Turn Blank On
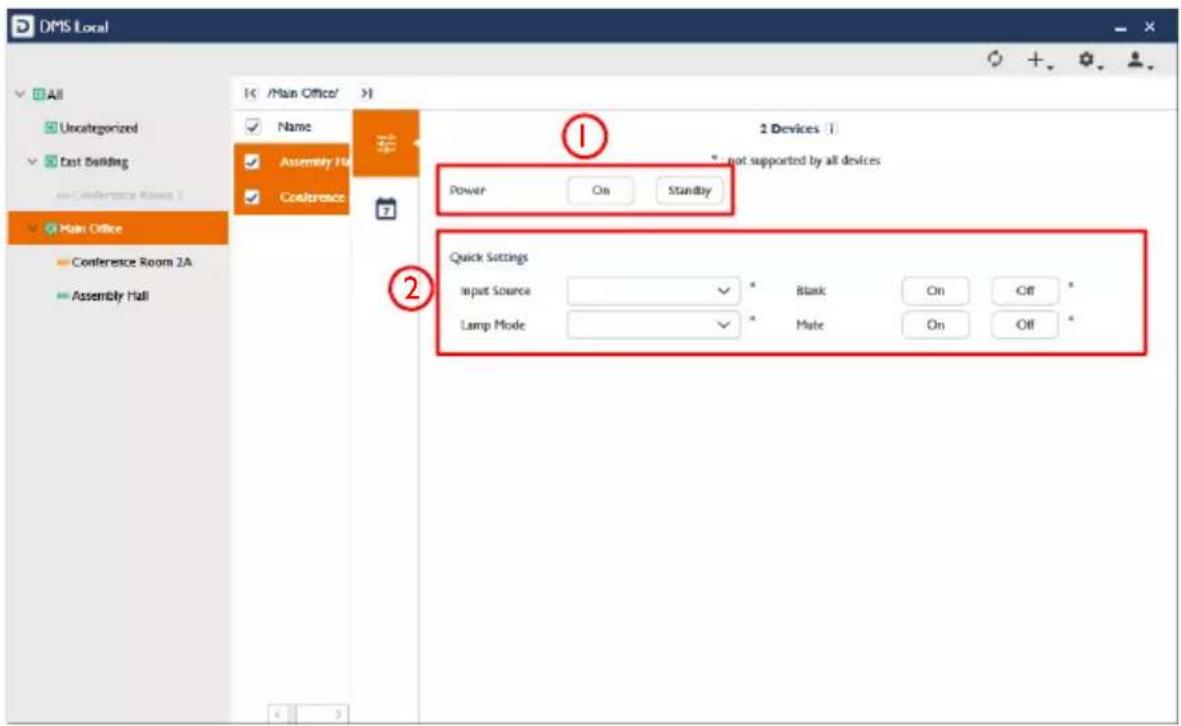The image size is (1181, 726). click(x=935, y=291)
